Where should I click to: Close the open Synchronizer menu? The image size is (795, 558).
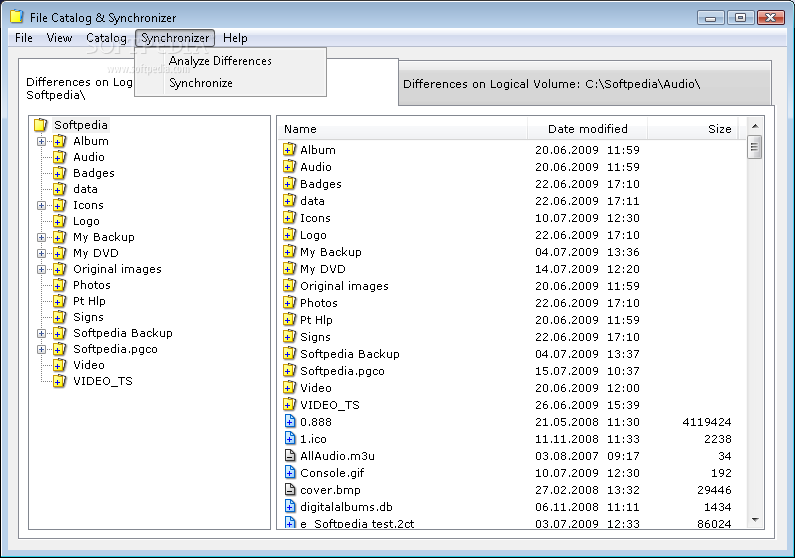(x=175, y=38)
